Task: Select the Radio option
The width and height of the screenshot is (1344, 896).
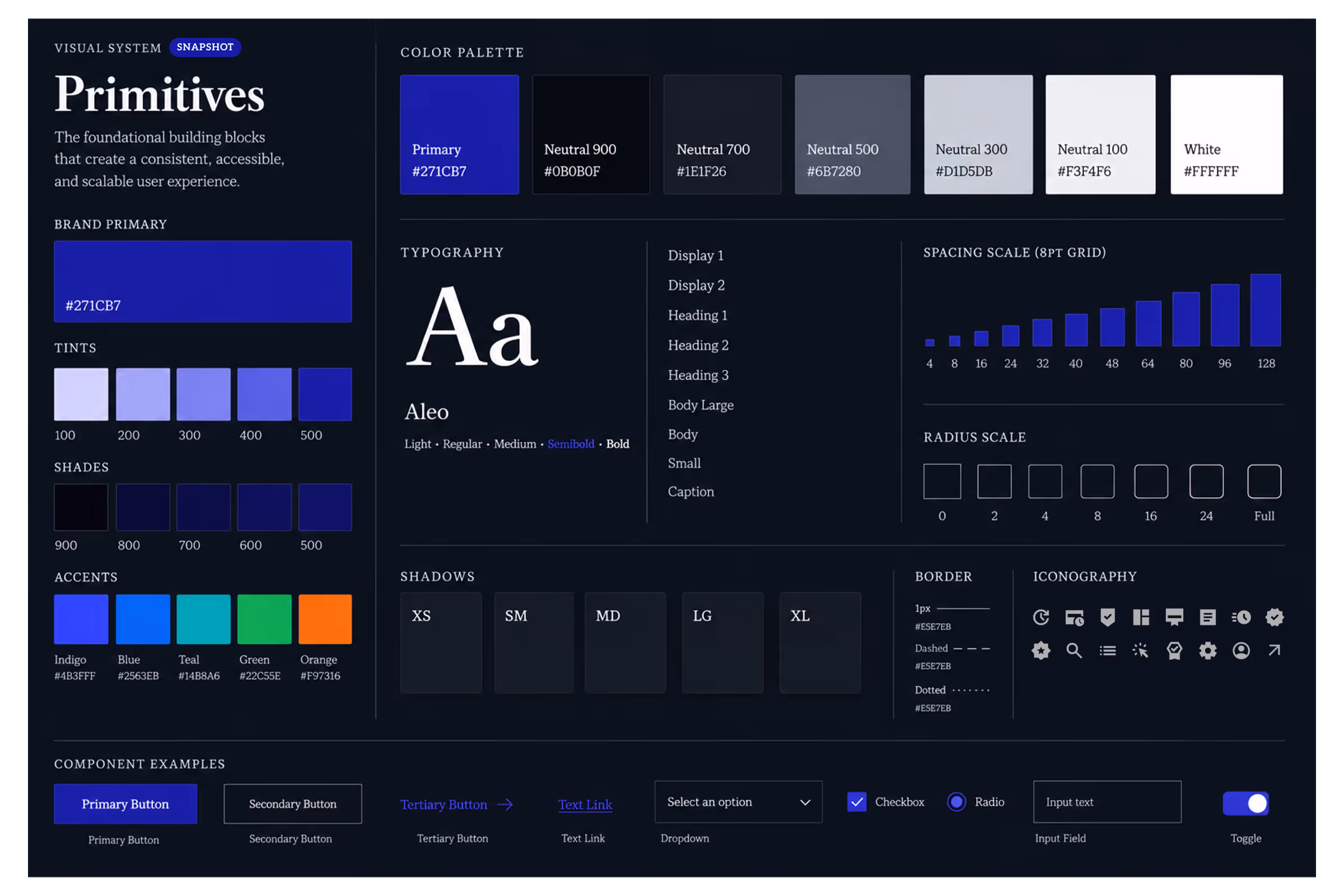Action: click(x=956, y=802)
